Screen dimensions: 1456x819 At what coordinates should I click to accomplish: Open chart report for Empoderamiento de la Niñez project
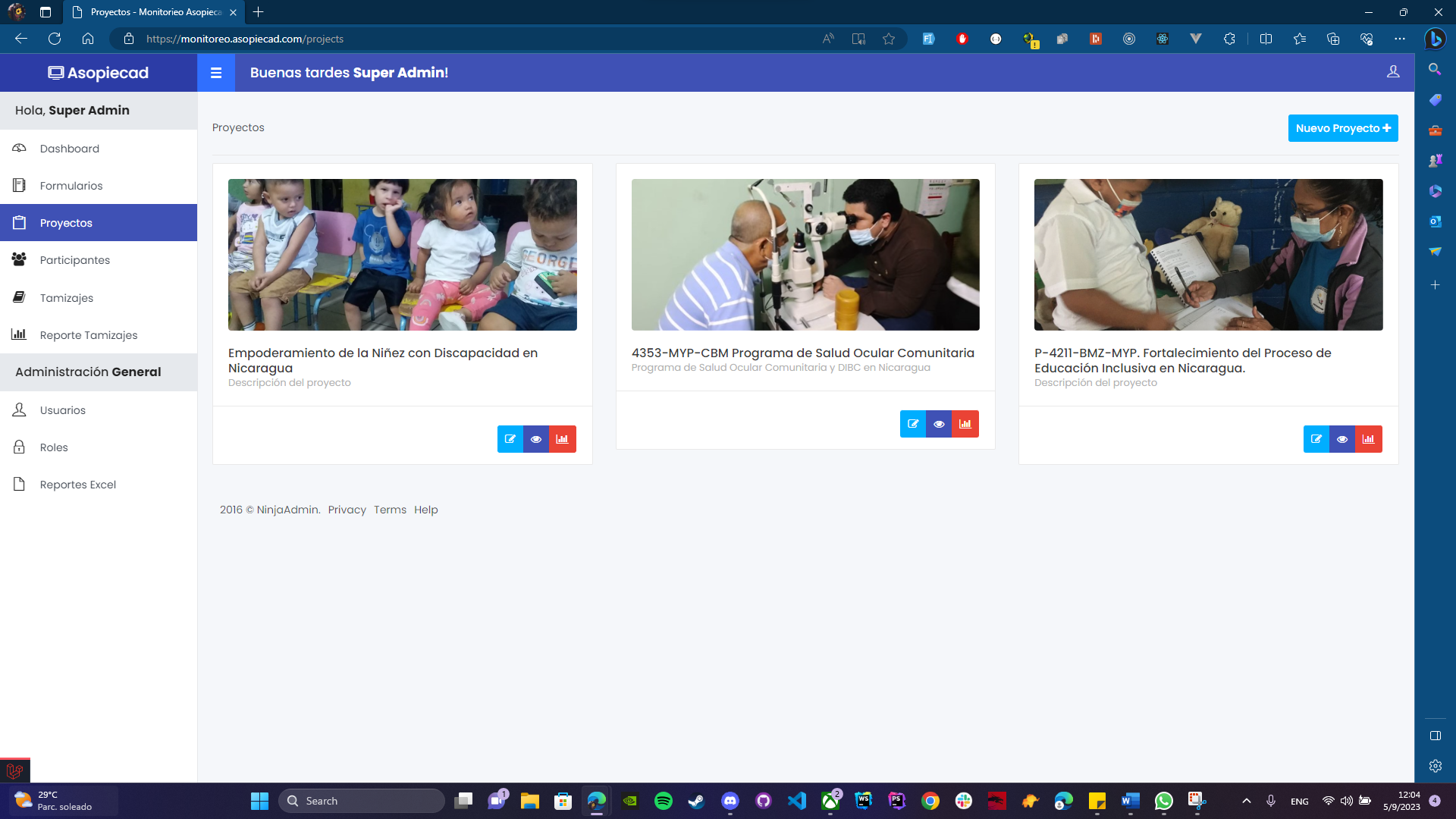point(563,439)
